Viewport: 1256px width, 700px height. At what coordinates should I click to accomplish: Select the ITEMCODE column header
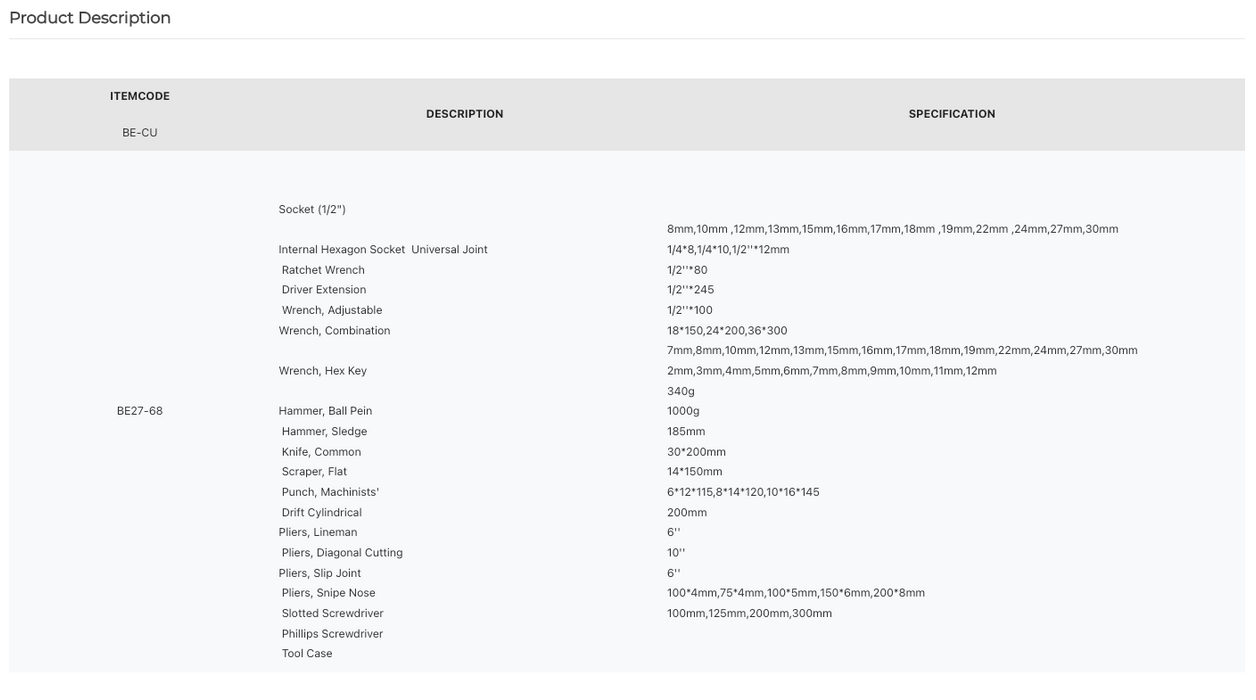point(140,96)
